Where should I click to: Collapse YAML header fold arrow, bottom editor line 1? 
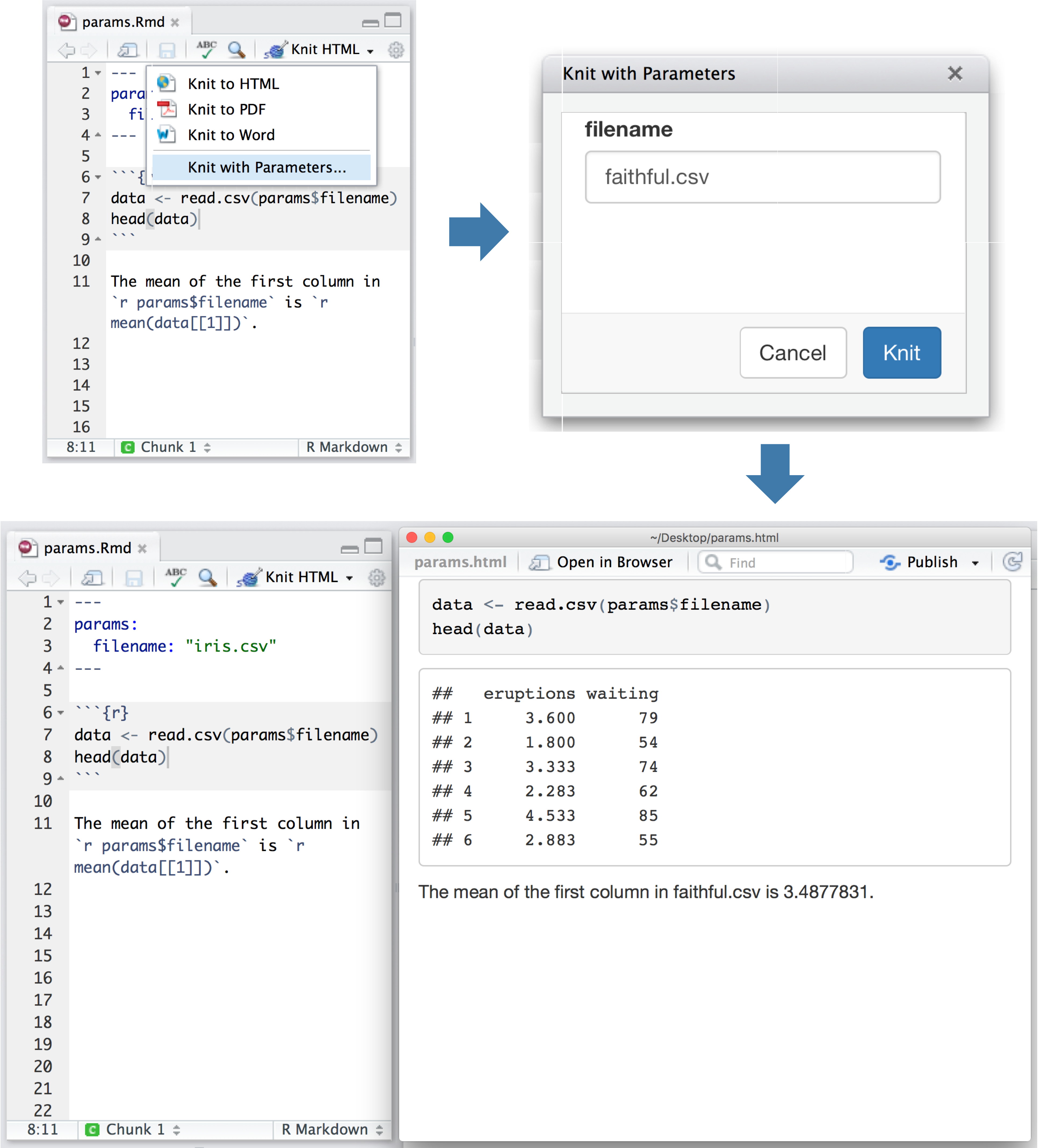61,602
